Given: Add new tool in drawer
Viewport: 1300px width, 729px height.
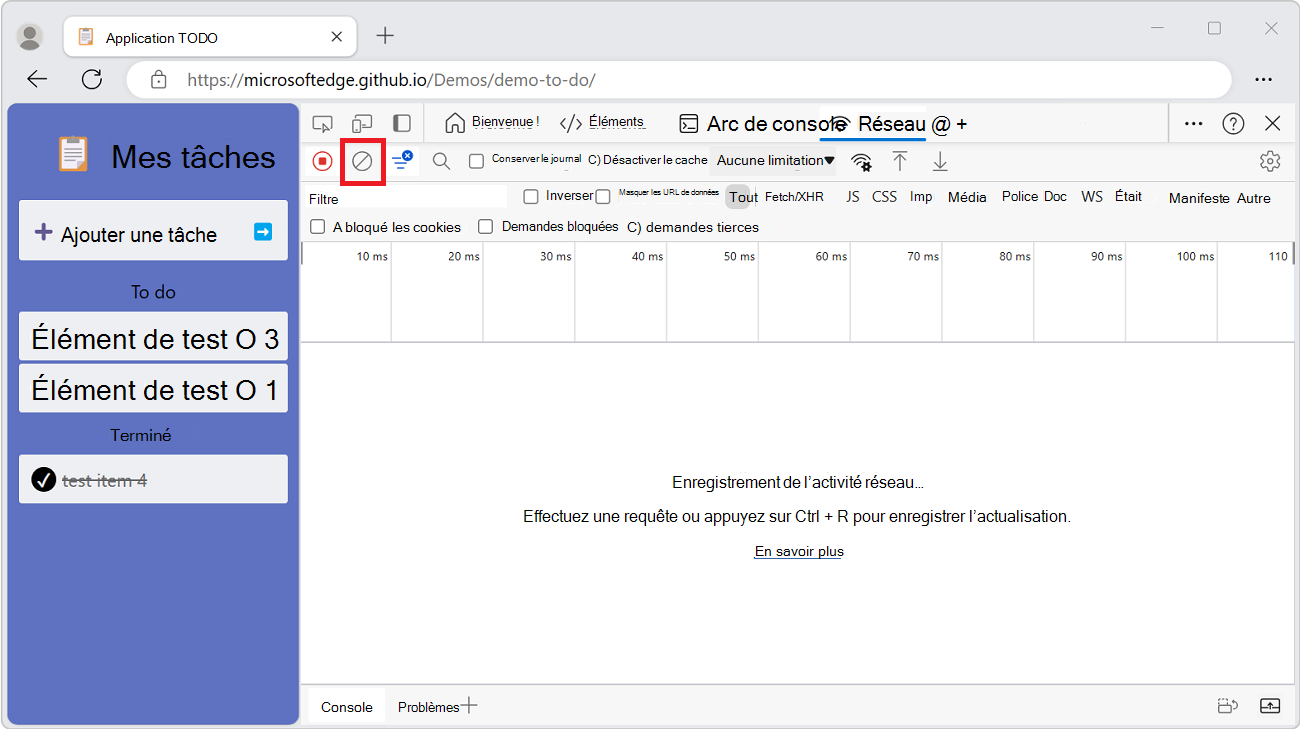Looking at the screenshot, I should (469, 706).
